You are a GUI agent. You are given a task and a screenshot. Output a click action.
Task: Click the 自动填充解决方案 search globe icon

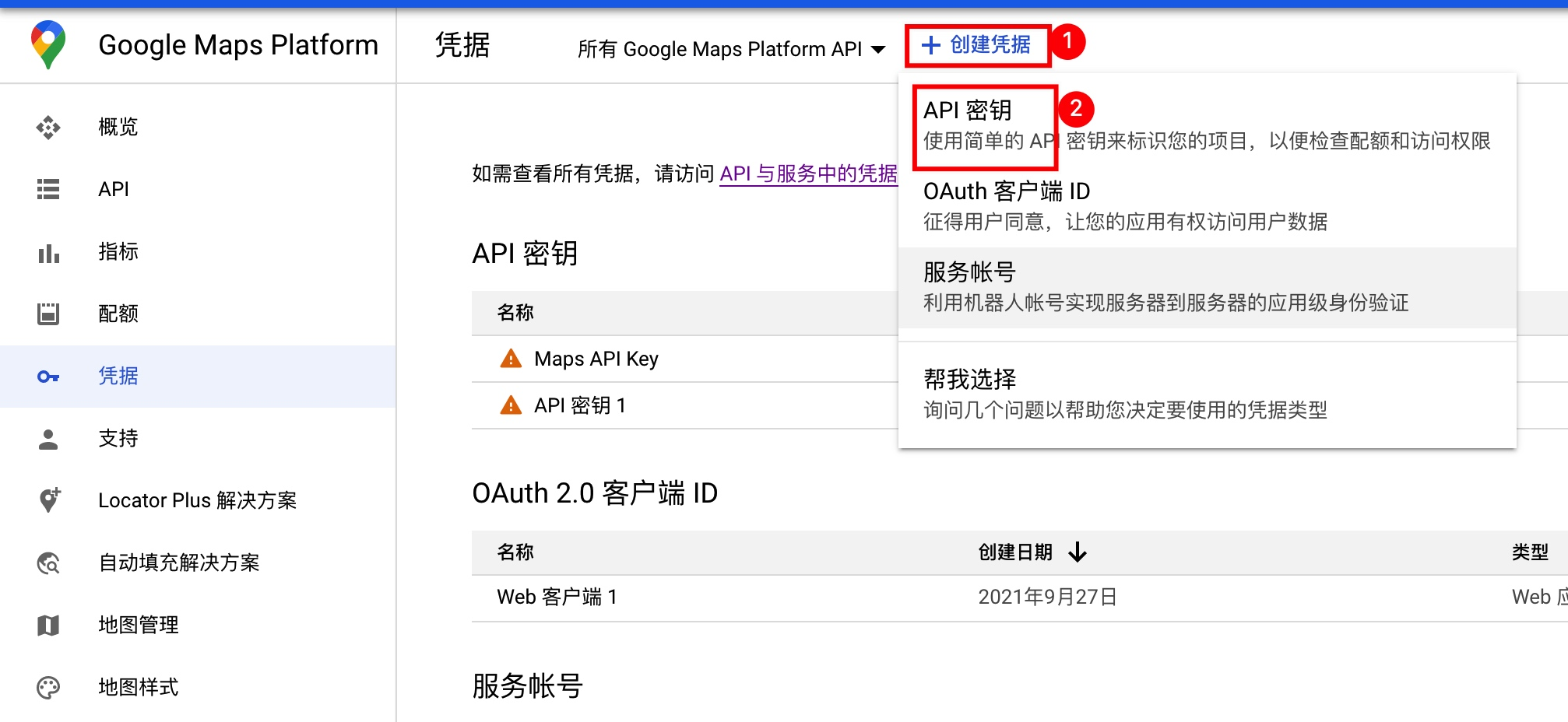coord(48,563)
